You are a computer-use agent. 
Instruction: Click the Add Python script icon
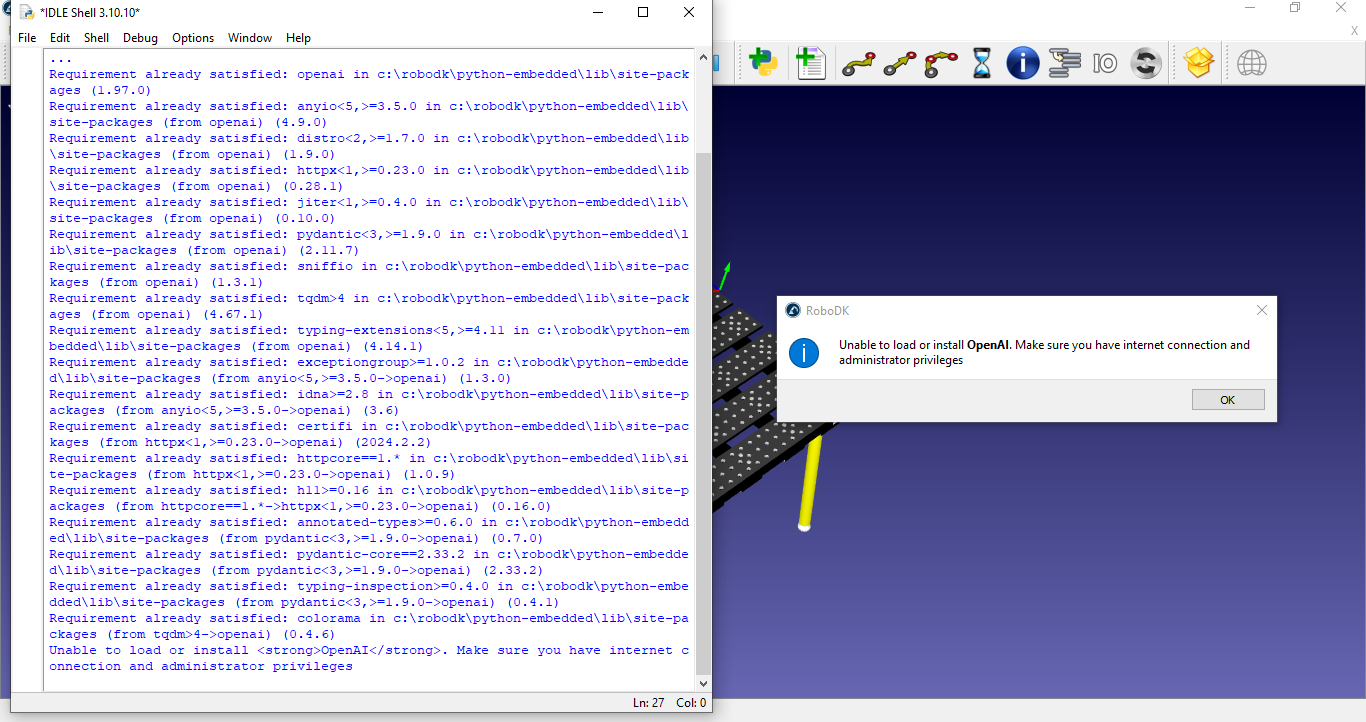pyautogui.click(x=765, y=63)
